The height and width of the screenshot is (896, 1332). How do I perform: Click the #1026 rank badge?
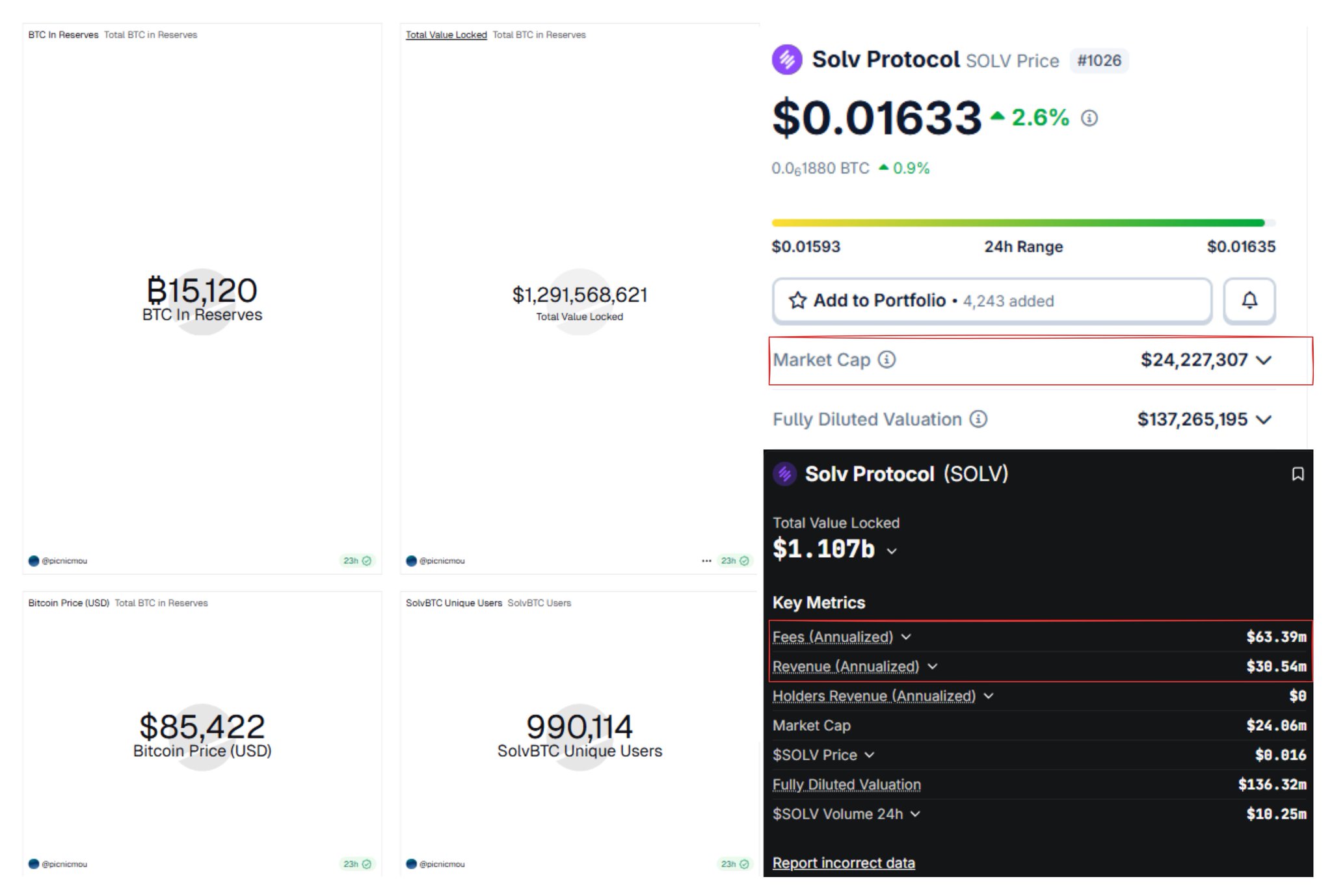click(x=1099, y=60)
